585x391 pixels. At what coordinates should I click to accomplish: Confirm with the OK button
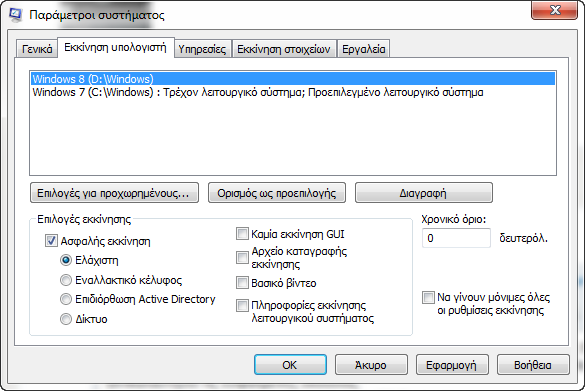point(290,365)
